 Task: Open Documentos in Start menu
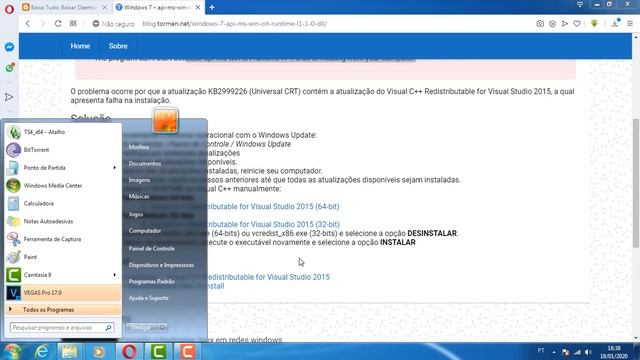pos(145,164)
